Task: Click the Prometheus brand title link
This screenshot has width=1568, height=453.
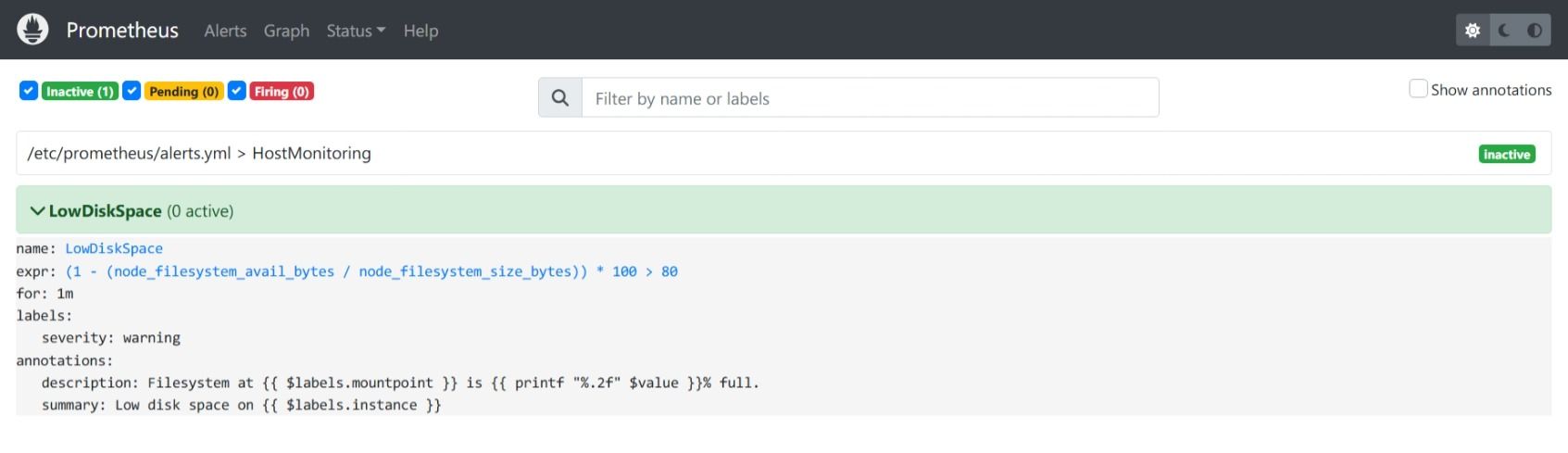Action: [x=122, y=30]
